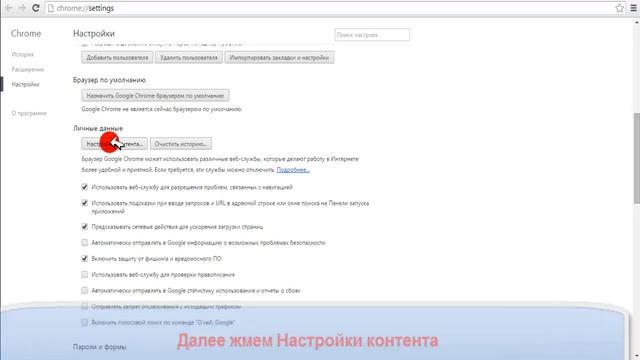Enable Do Not Track request checkbox

(x=84, y=306)
